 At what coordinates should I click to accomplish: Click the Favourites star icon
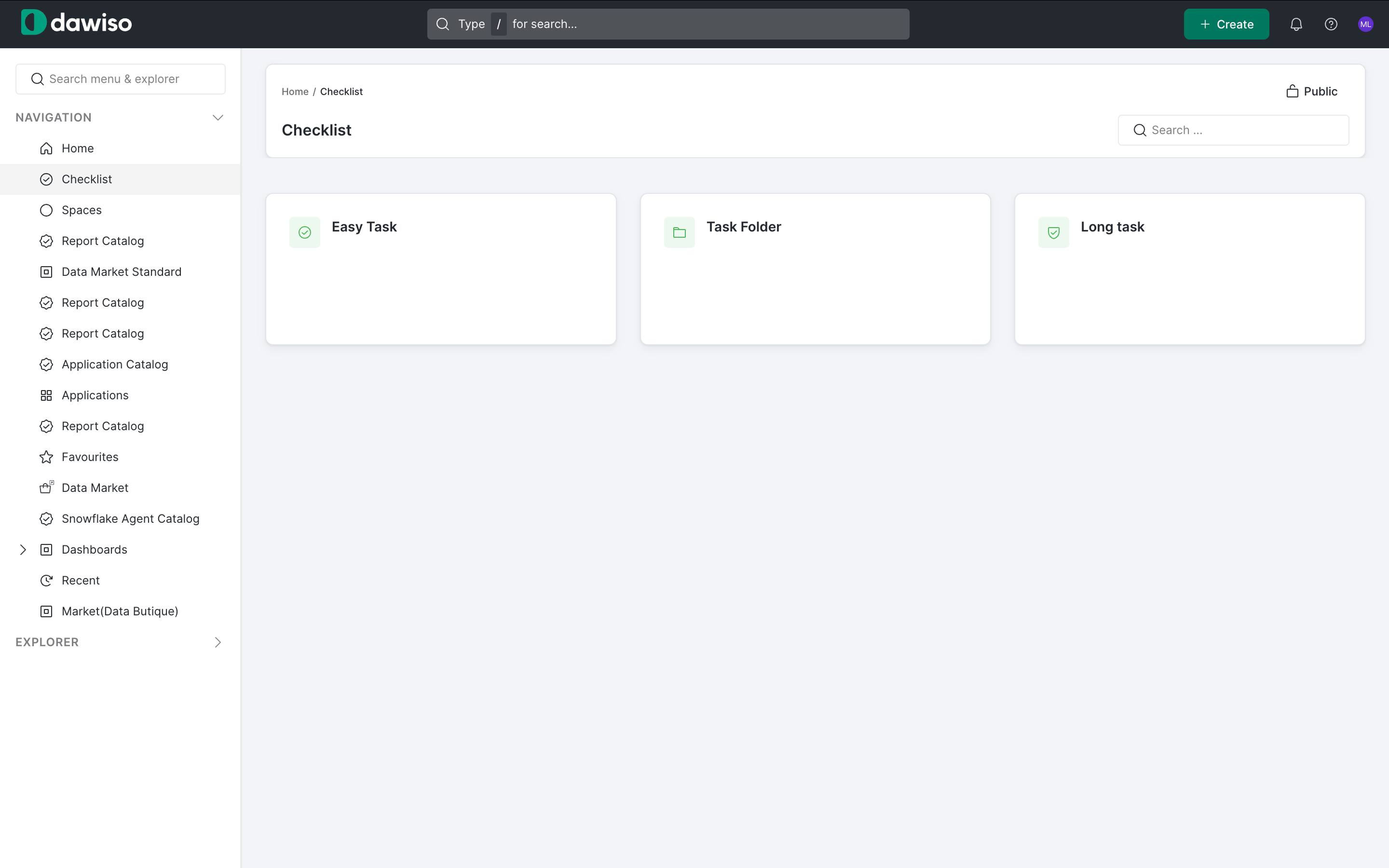[x=46, y=457]
